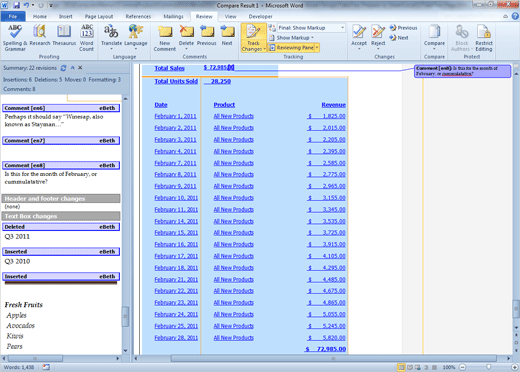Image resolution: width=520 pixels, height=372 pixels.
Task: Expand Reviewing Pane dropdown arrow
Action: [317, 48]
